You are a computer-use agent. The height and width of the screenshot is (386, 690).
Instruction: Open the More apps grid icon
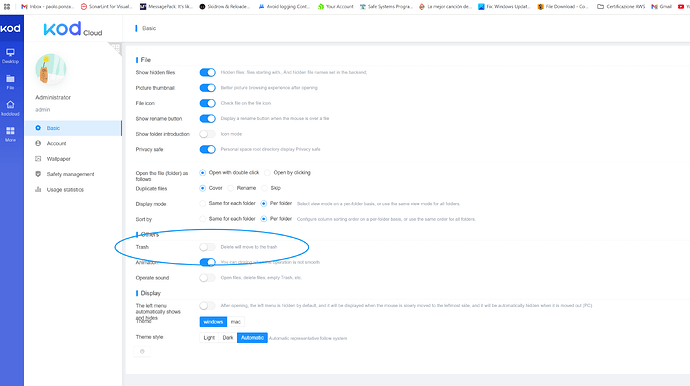coord(10,134)
